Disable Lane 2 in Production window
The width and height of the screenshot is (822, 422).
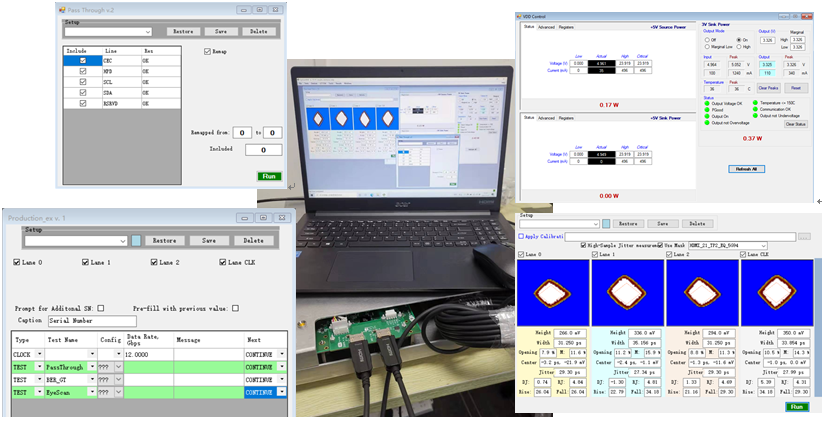(155, 263)
